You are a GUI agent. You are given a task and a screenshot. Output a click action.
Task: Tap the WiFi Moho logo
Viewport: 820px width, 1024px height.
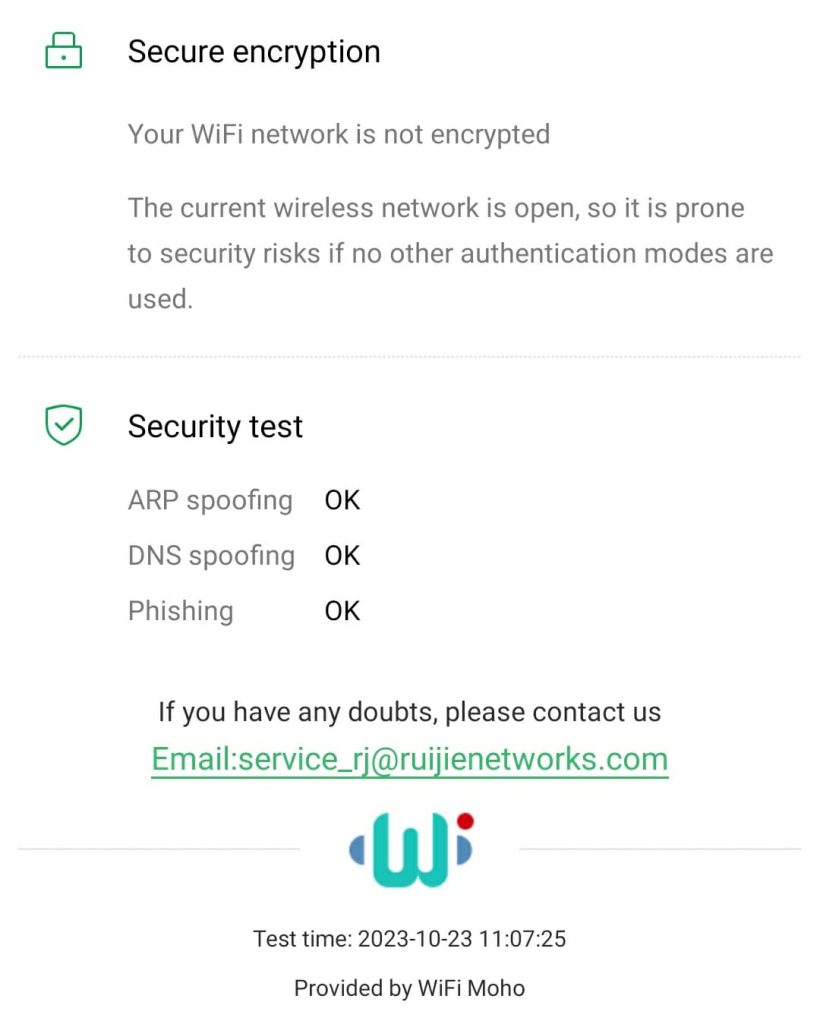point(410,851)
